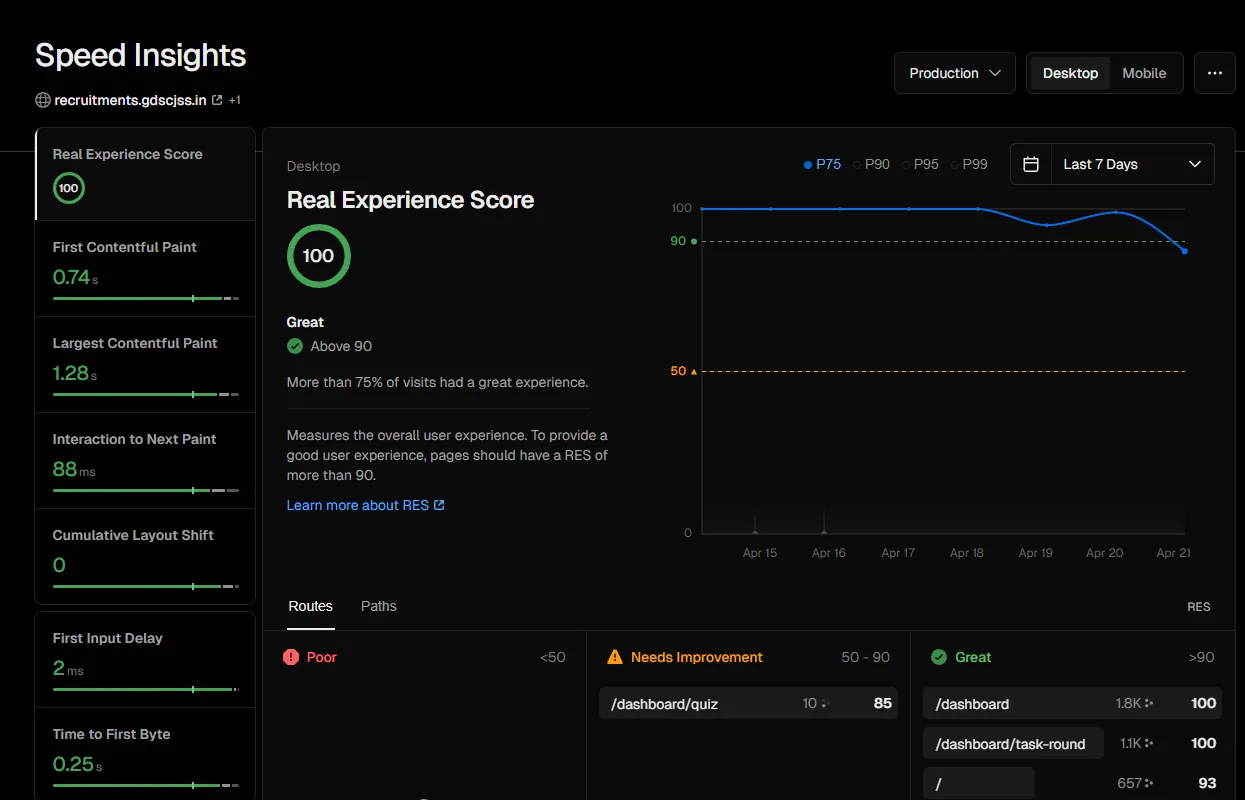Open the /dashboard/quiz route
Screen dimensions: 1245x800
point(749,704)
